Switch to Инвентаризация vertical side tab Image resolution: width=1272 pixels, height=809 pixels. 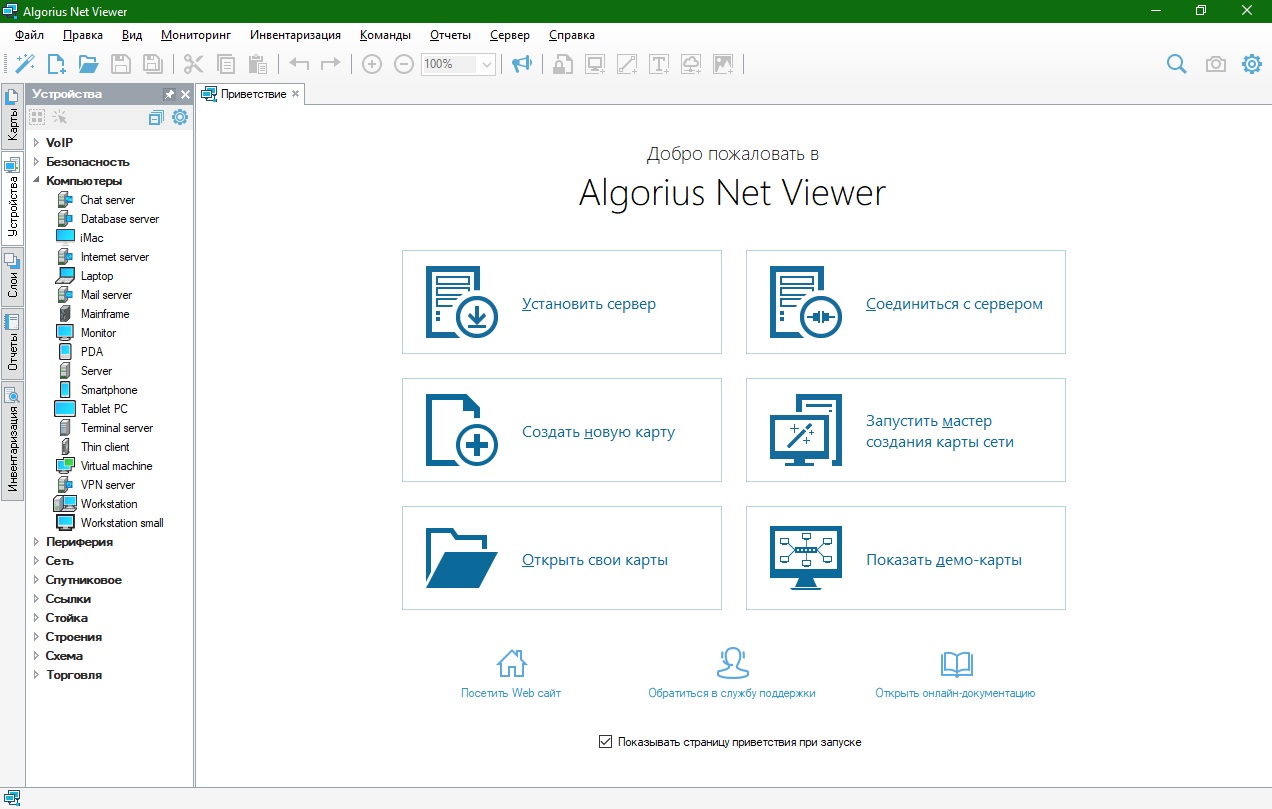click(x=12, y=442)
